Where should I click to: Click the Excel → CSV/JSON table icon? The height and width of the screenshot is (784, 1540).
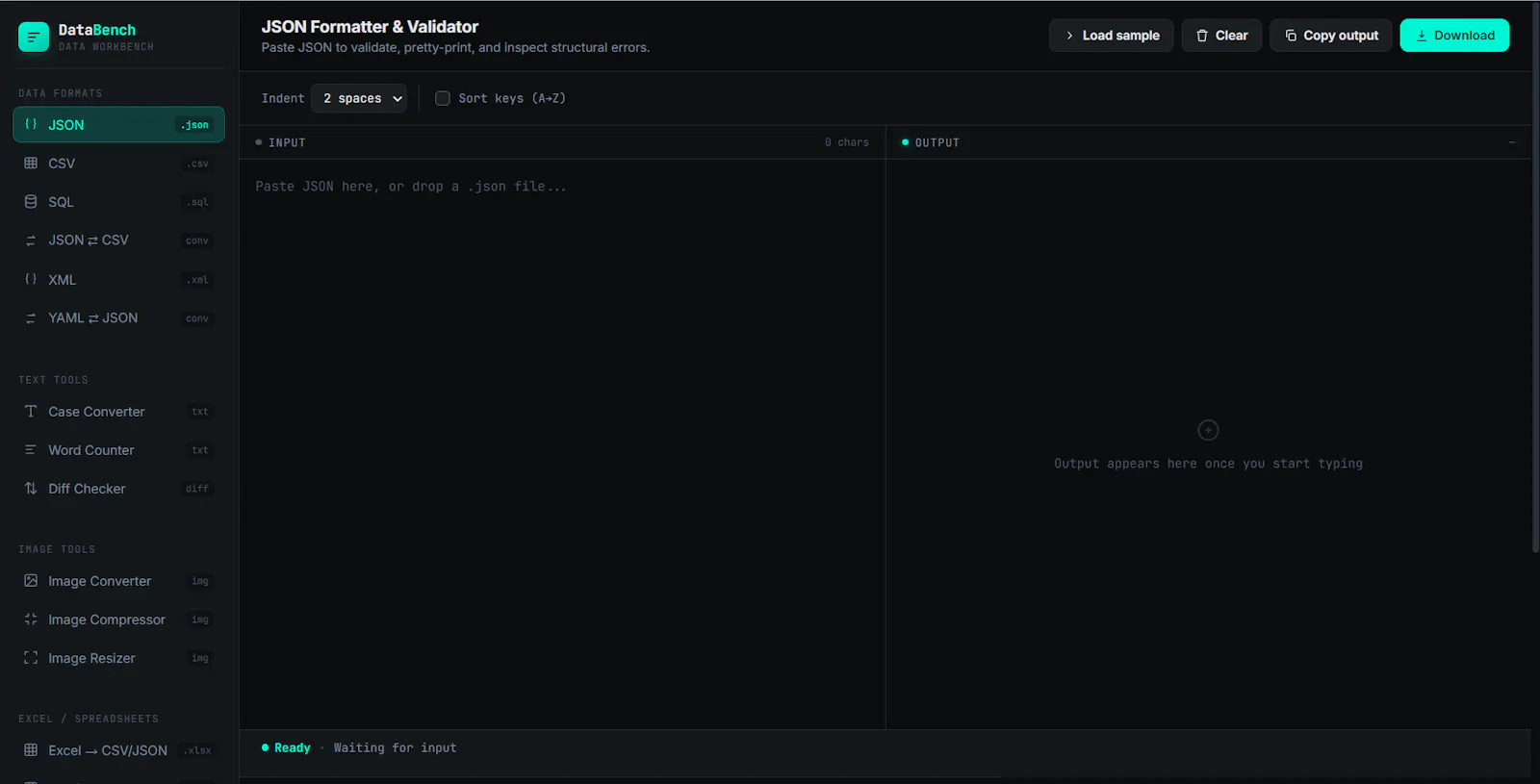click(x=31, y=749)
